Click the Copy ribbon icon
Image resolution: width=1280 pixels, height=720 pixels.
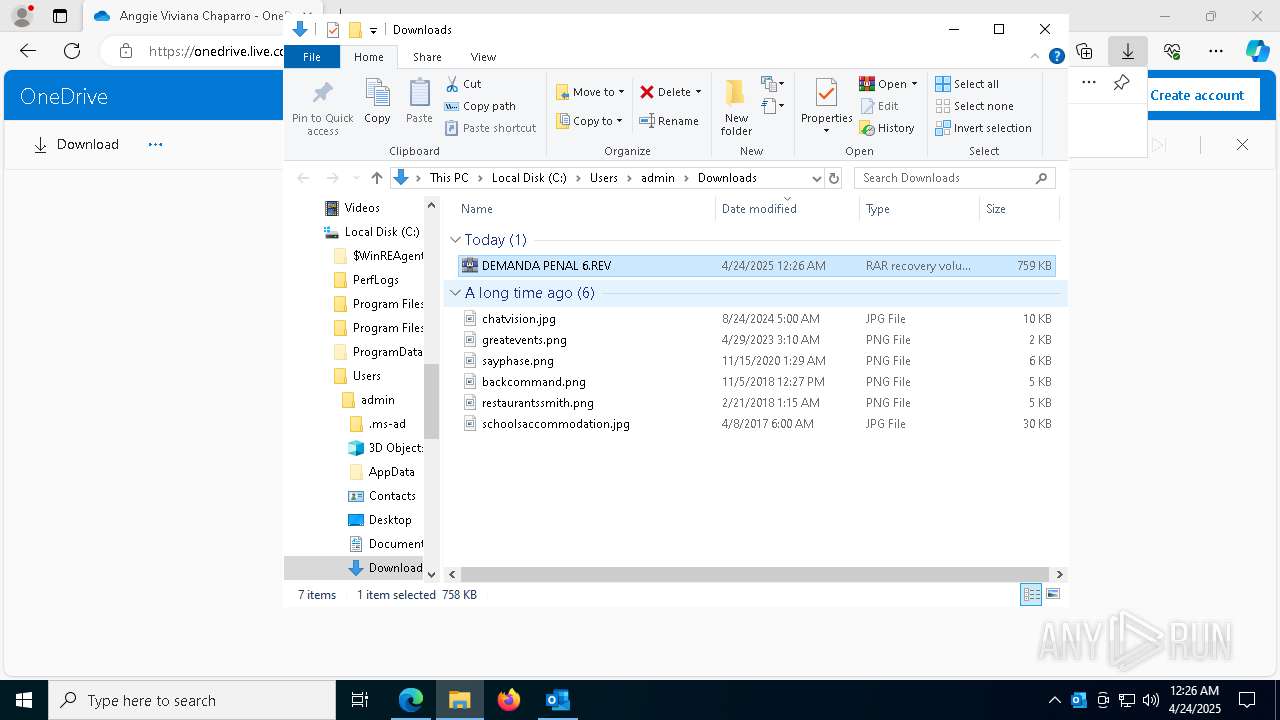point(377,102)
